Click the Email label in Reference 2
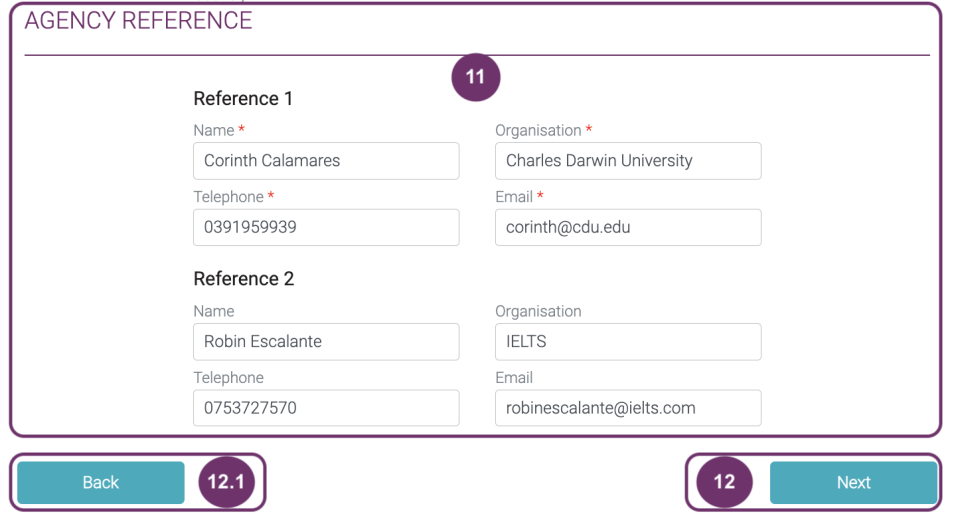The width and height of the screenshot is (960, 524). click(x=514, y=378)
